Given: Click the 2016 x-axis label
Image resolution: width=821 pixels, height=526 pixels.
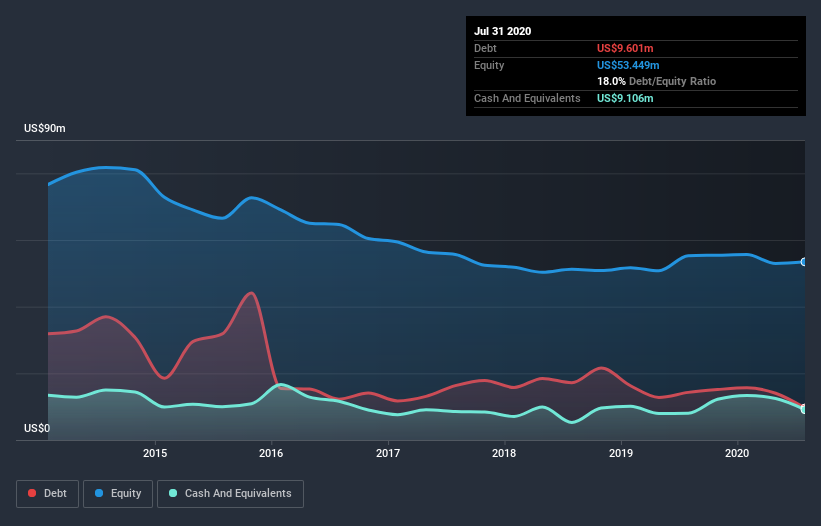Looking at the screenshot, I should click(271, 453).
